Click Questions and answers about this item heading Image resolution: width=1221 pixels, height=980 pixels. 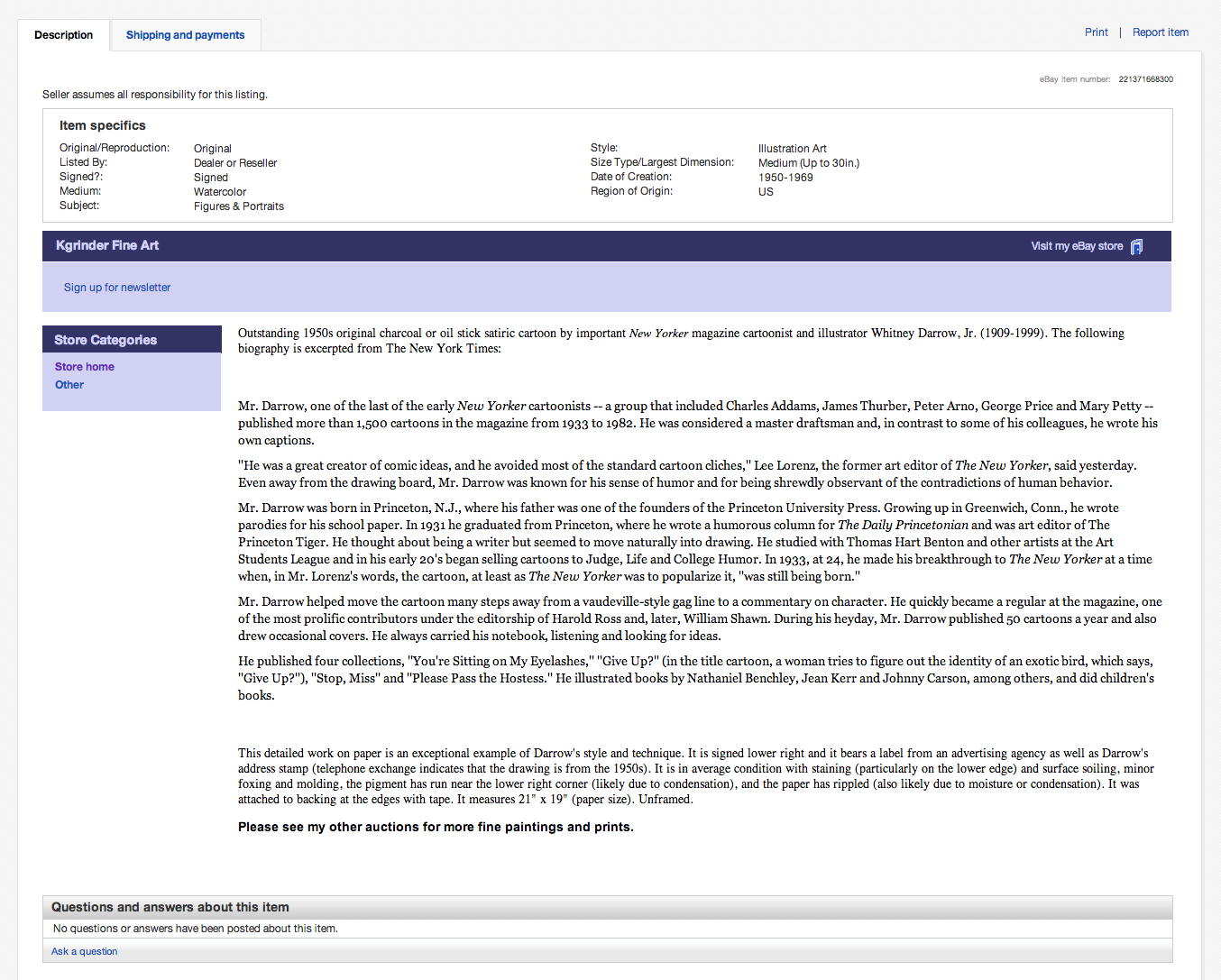[x=170, y=907]
